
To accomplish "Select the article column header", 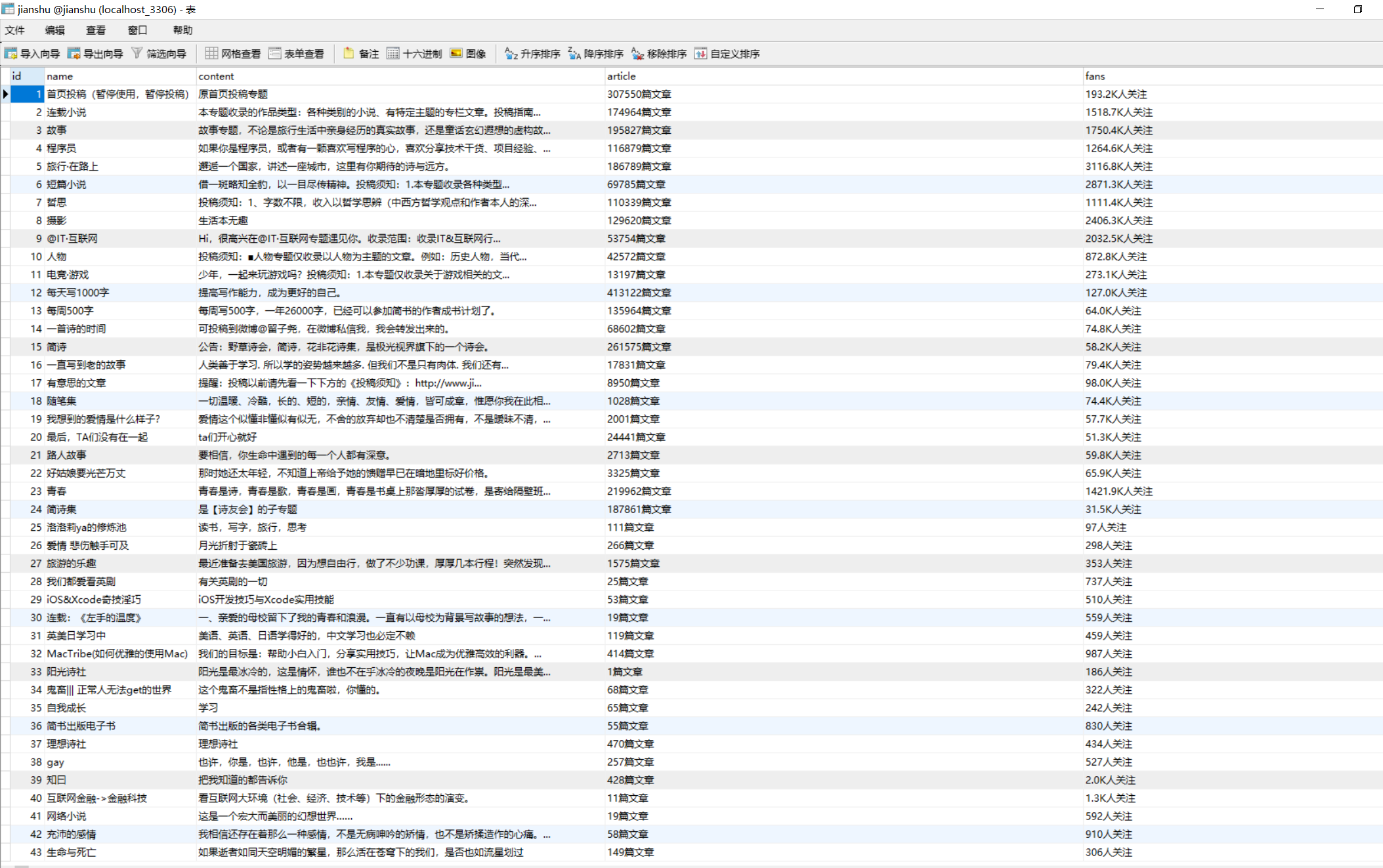I will coord(844,76).
